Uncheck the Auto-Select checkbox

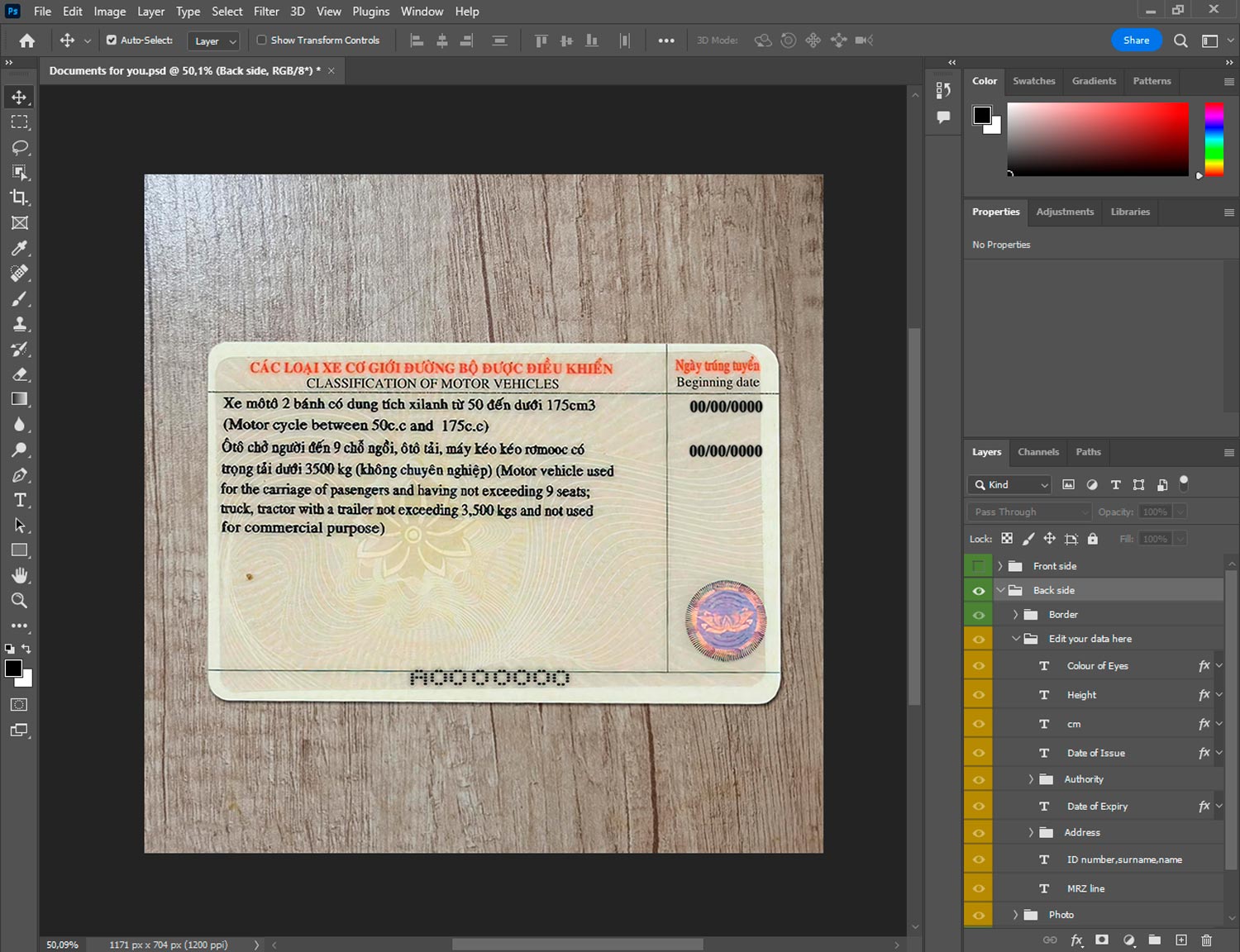point(112,40)
